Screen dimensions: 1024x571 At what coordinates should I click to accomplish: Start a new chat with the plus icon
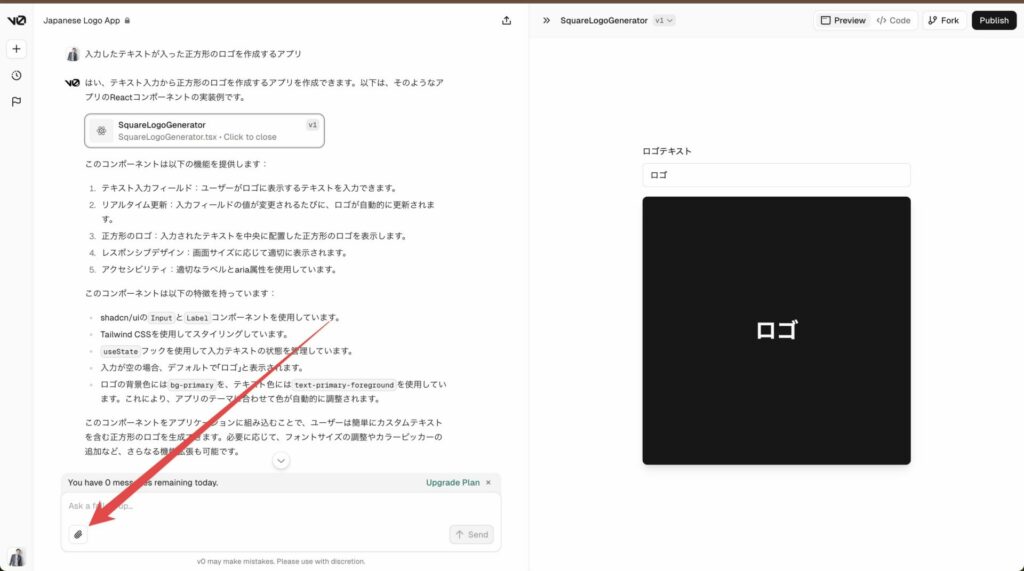coord(16,49)
